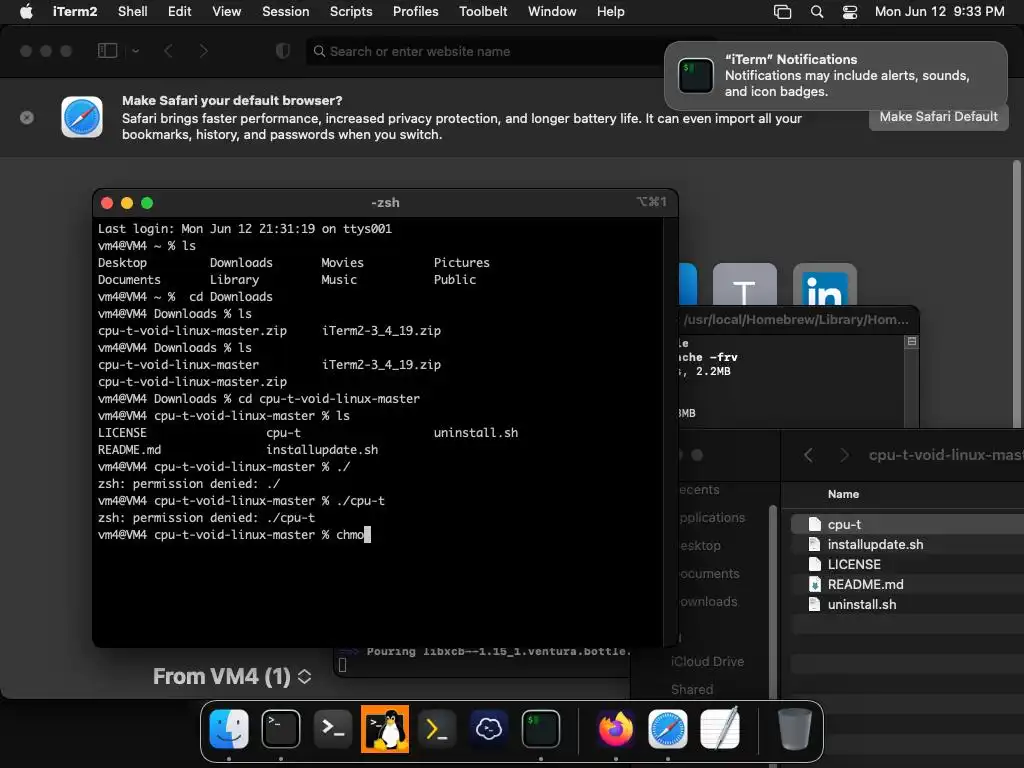Open Downloads in Finder sidebar
This screenshot has height=768, width=1024.
coord(708,601)
